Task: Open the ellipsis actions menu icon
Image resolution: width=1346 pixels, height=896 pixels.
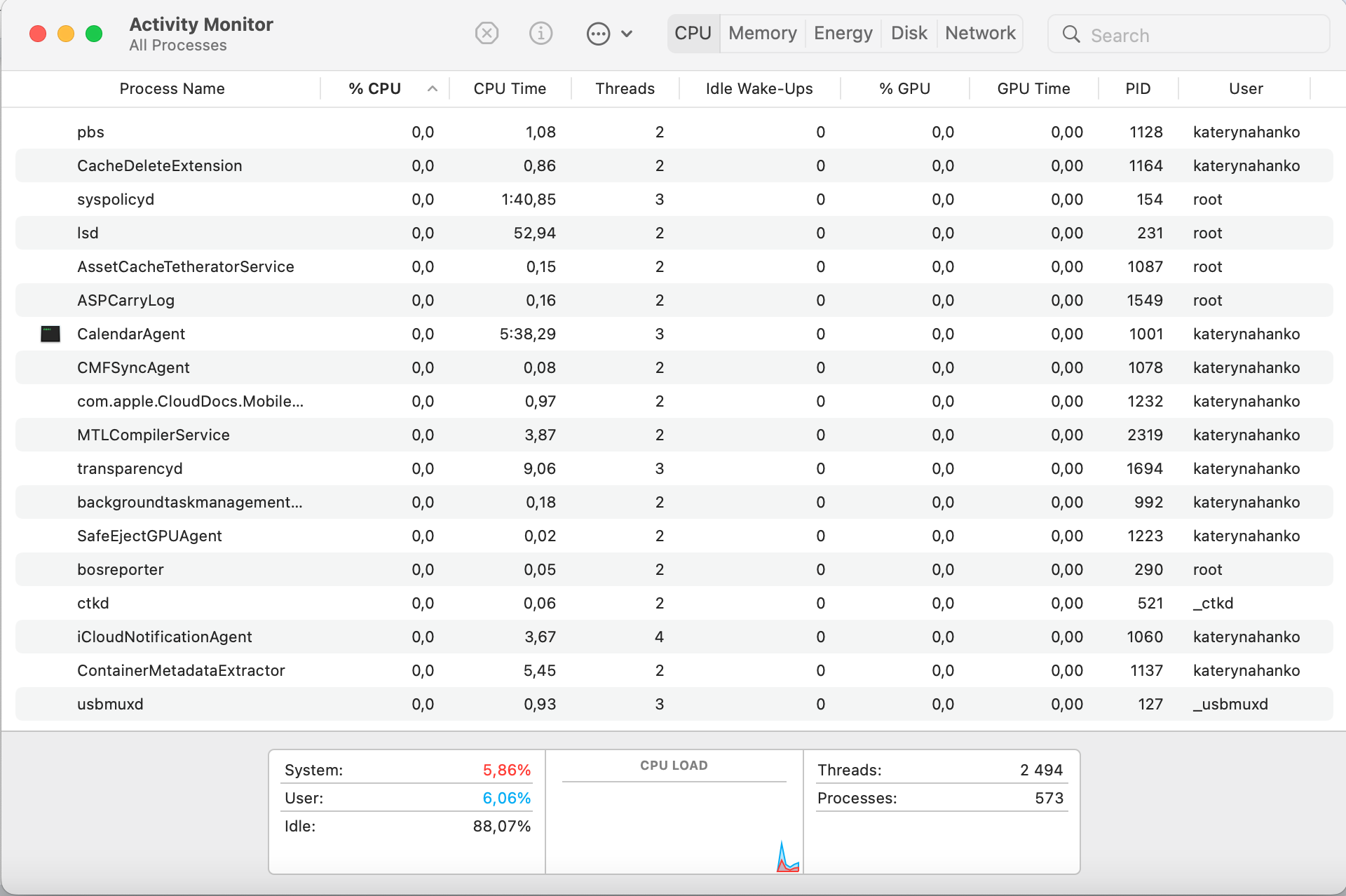Action: (x=598, y=34)
